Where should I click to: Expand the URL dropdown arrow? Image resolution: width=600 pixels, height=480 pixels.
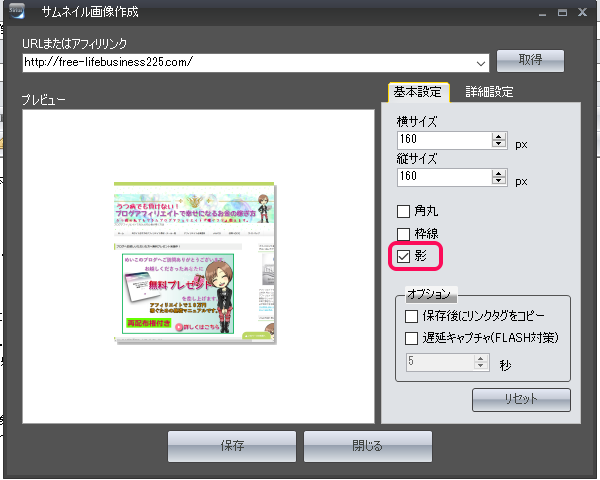[482, 63]
